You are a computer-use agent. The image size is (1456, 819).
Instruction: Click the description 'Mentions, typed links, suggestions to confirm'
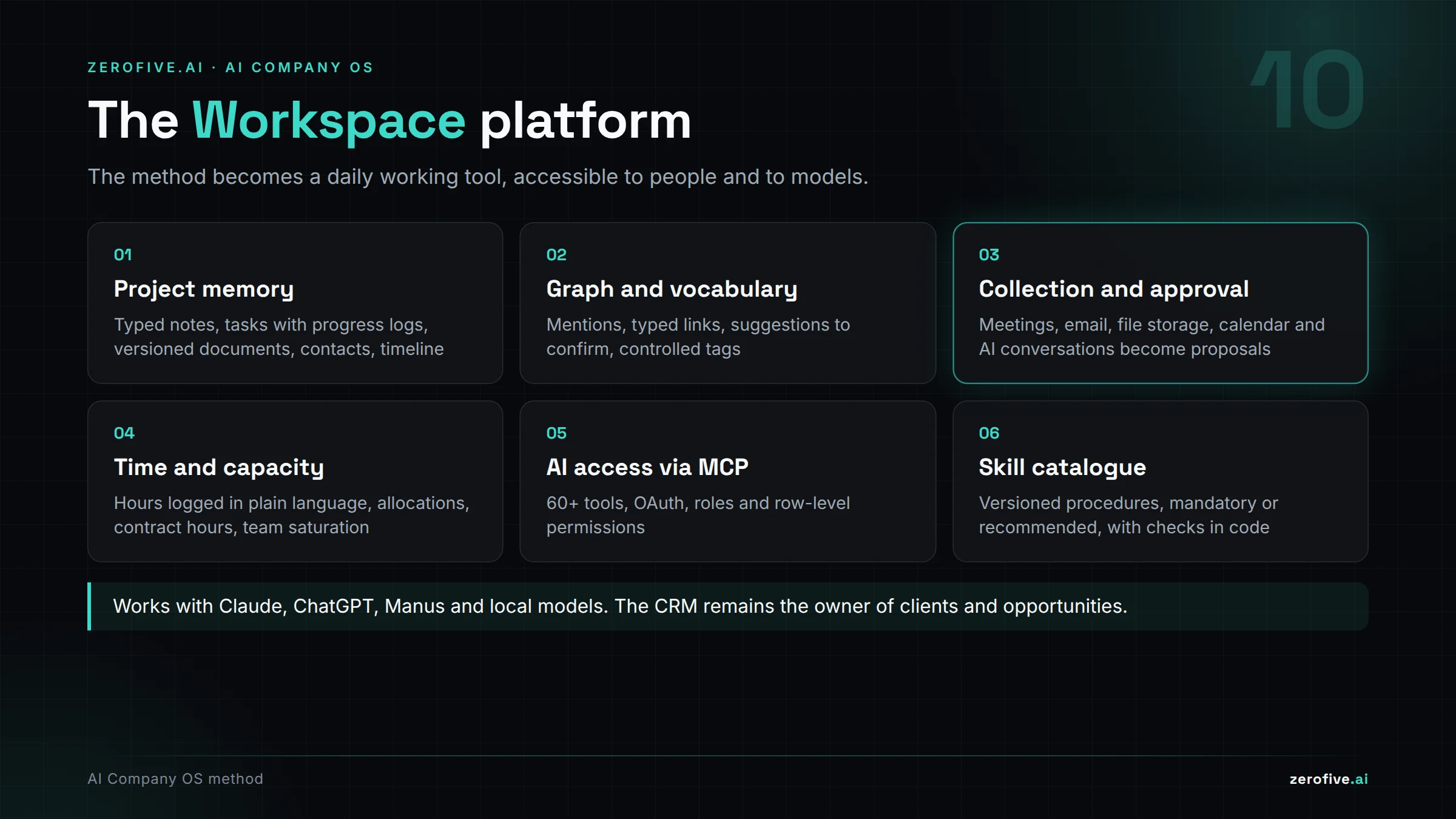[x=698, y=337]
